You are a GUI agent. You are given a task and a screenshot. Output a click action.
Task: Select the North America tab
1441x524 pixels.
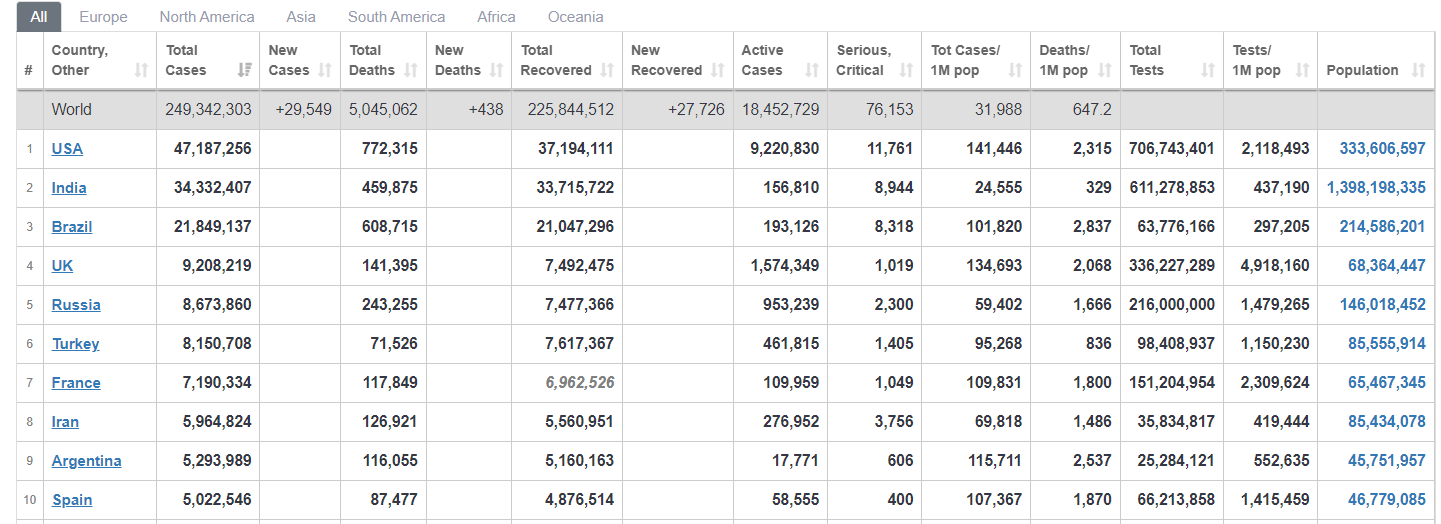207,17
